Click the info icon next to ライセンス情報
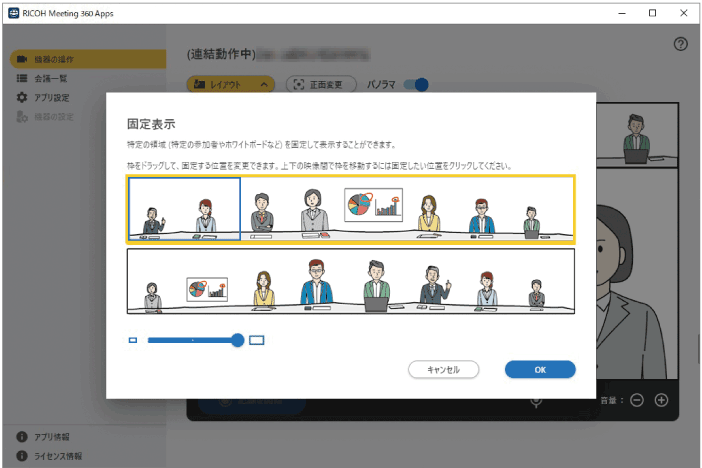 point(22,456)
